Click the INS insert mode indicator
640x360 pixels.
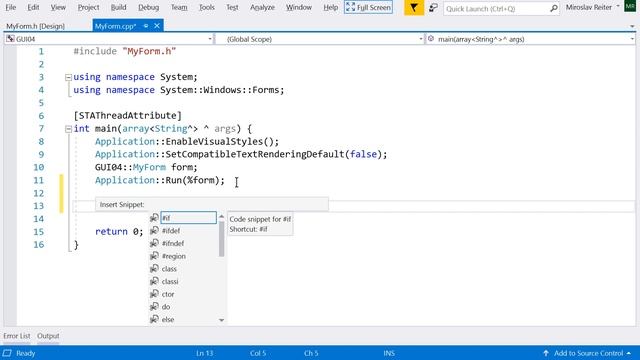[389, 353]
